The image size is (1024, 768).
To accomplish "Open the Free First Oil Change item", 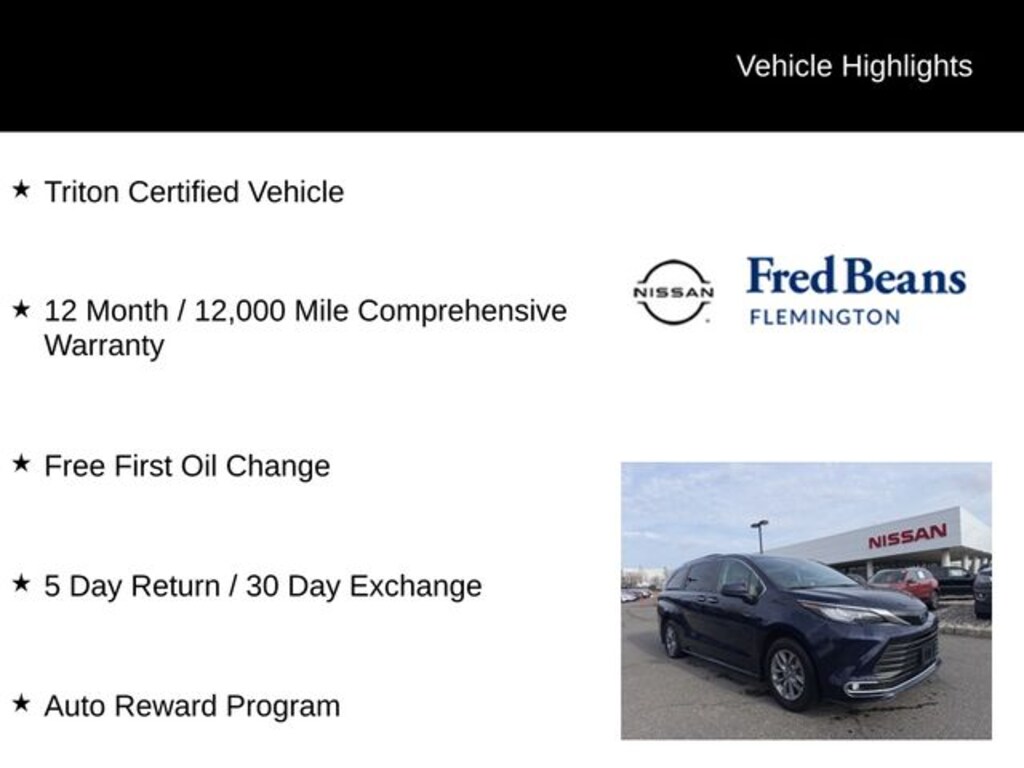I will pyautogui.click(x=187, y=466).
